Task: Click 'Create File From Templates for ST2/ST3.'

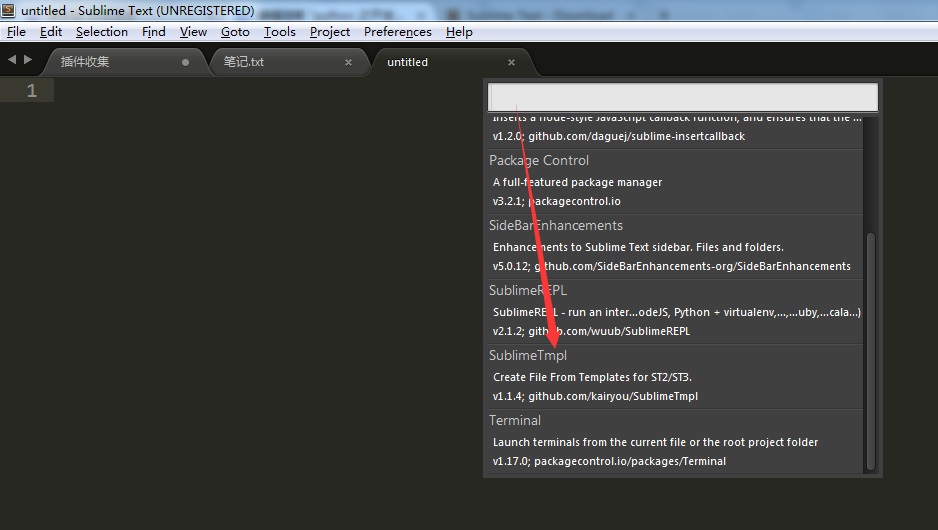Action: point(592,377)
